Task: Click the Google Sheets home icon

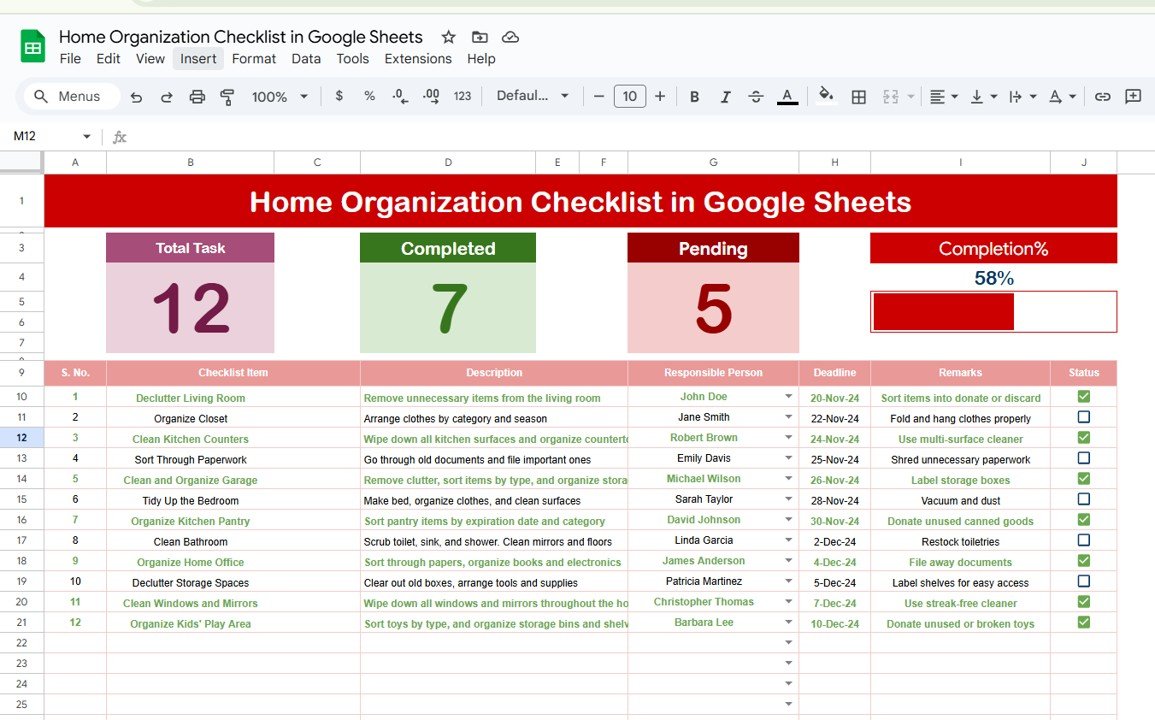Action: (32, 46)
